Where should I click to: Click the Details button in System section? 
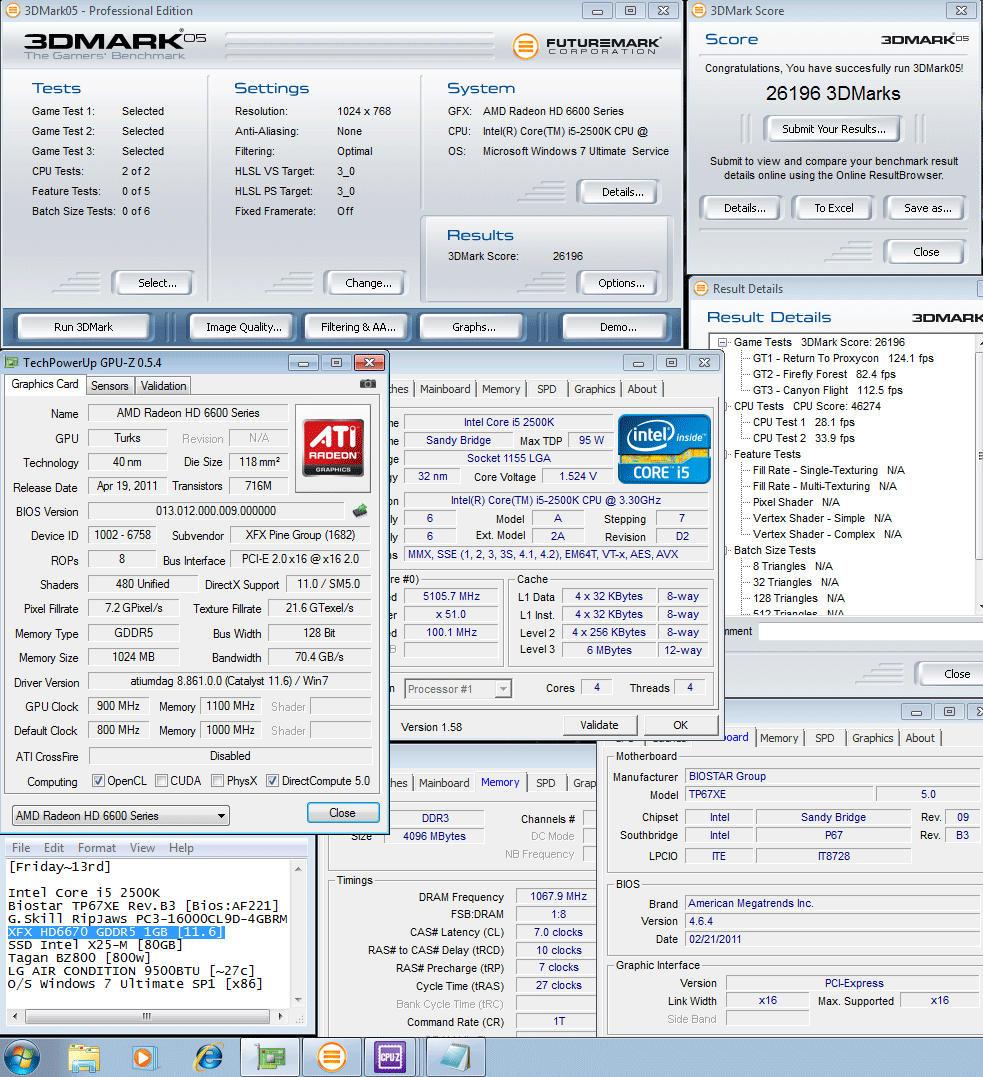(x=622, y=192)
